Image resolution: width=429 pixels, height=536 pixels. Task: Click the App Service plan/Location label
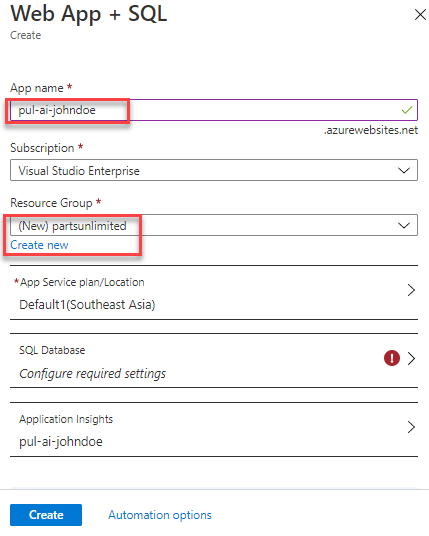82,282
